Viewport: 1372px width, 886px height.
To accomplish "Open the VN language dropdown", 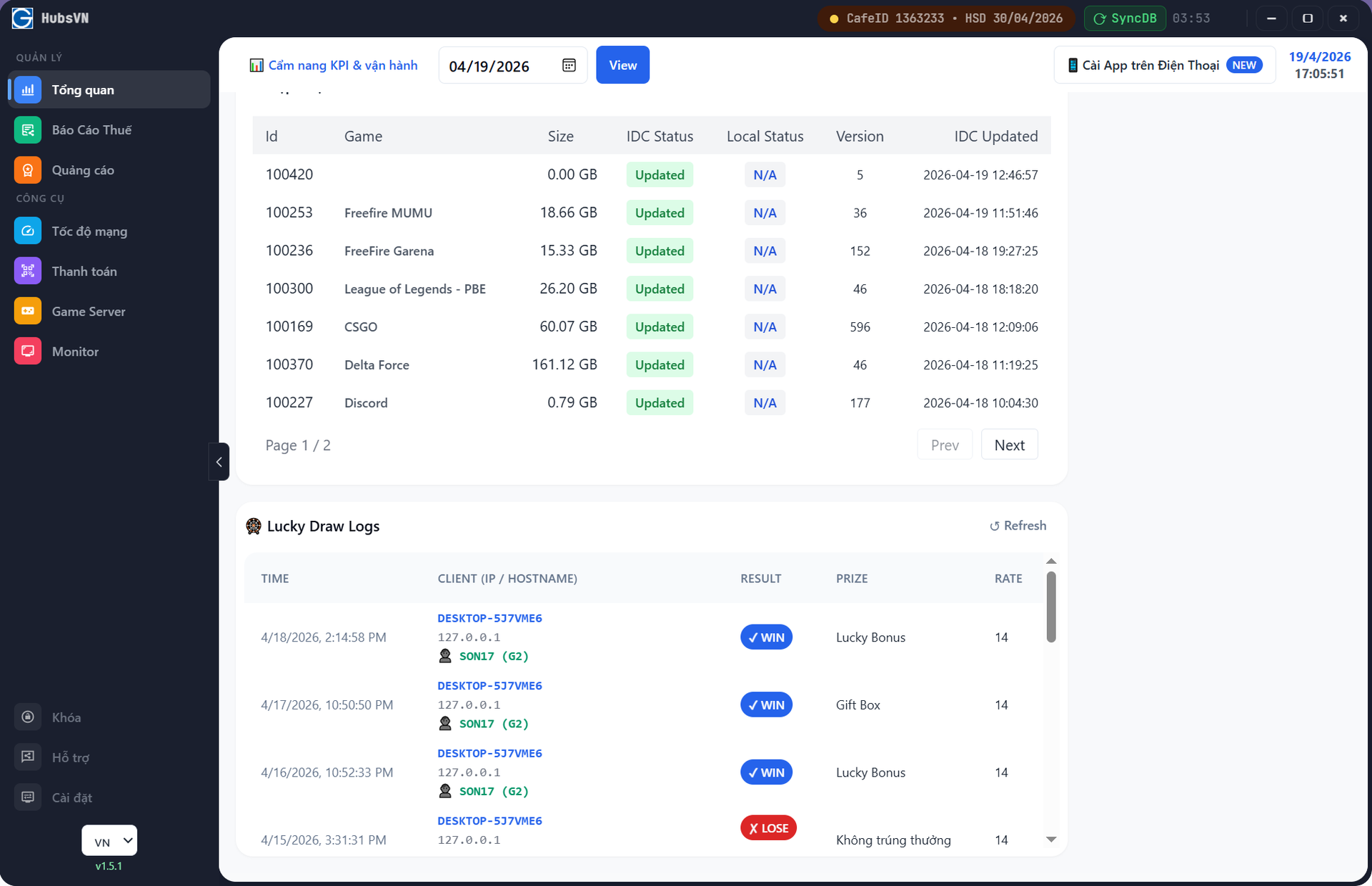I will [109, 841].
